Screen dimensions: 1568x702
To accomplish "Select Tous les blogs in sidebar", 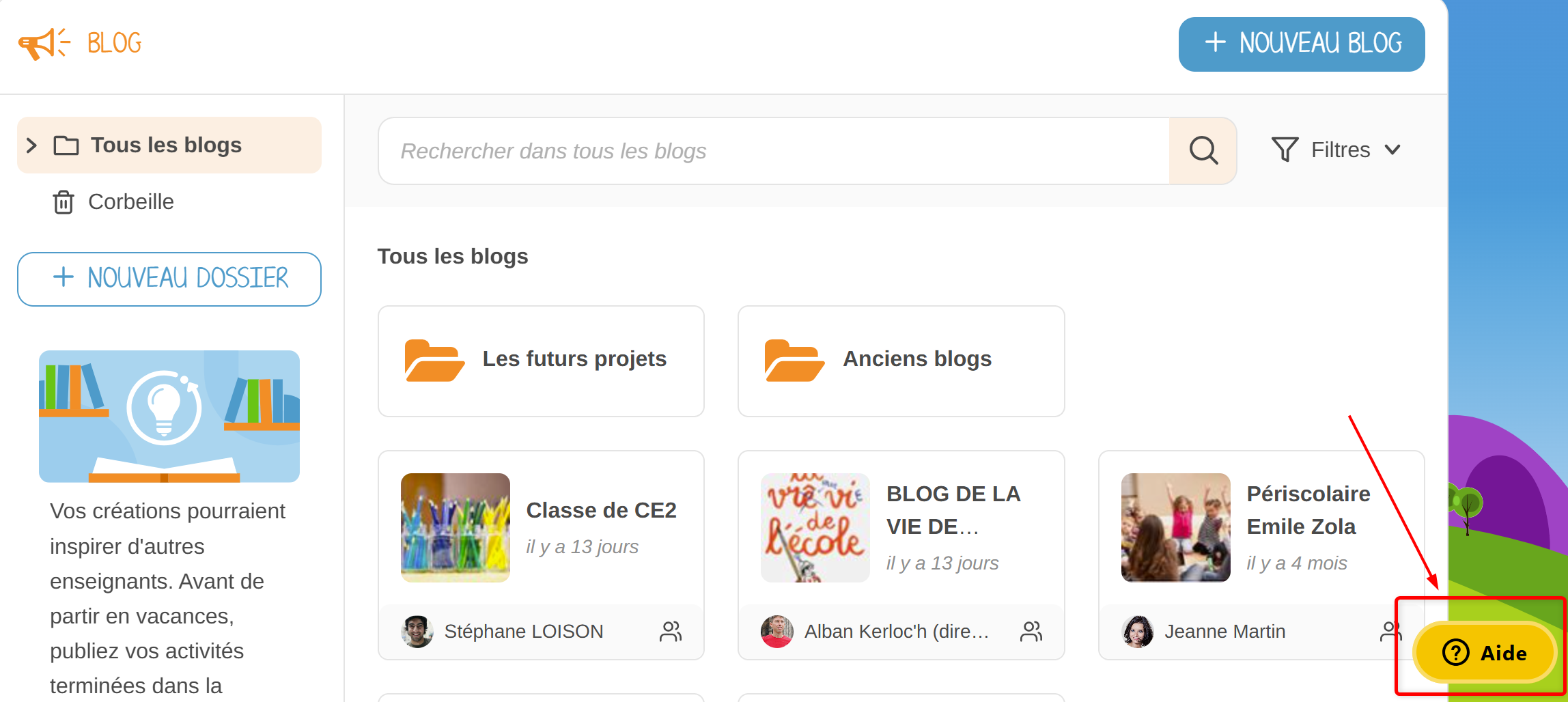I will [166, 145].
